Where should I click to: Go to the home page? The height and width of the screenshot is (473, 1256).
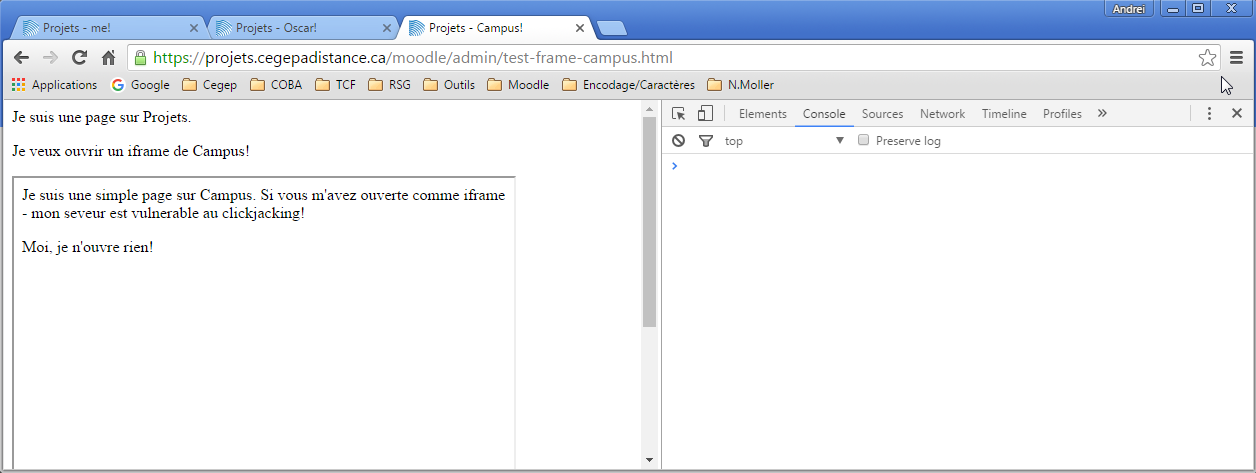[108, 58]
